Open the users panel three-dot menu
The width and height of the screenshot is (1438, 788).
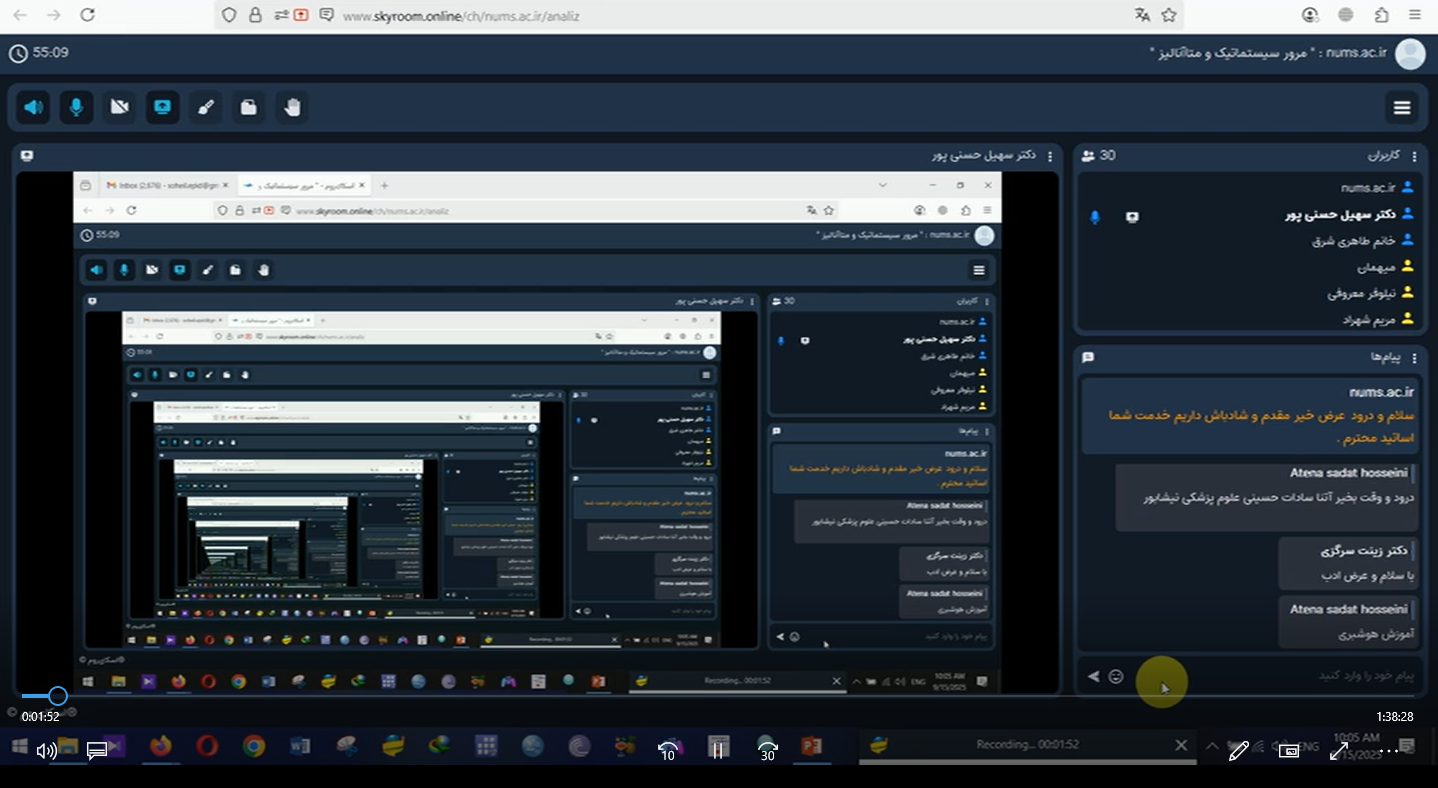1414,156
